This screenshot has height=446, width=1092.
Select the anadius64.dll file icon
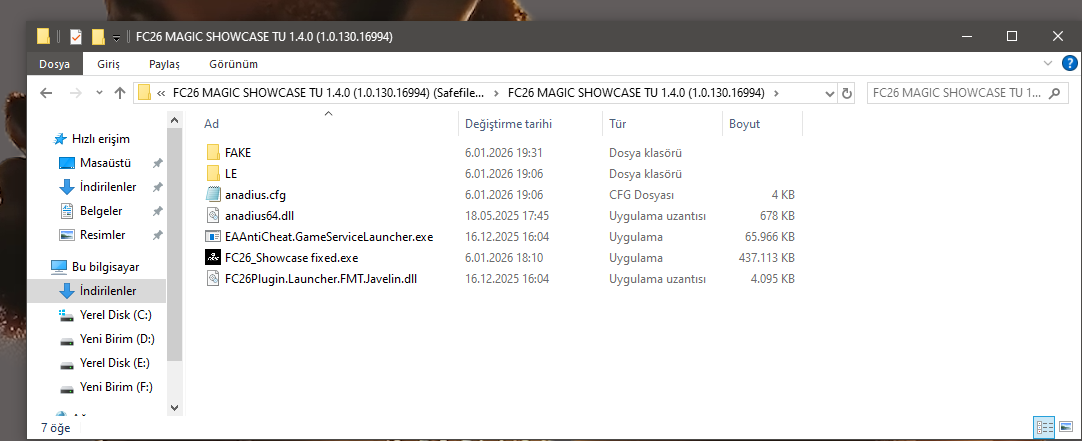coord(213,215)
